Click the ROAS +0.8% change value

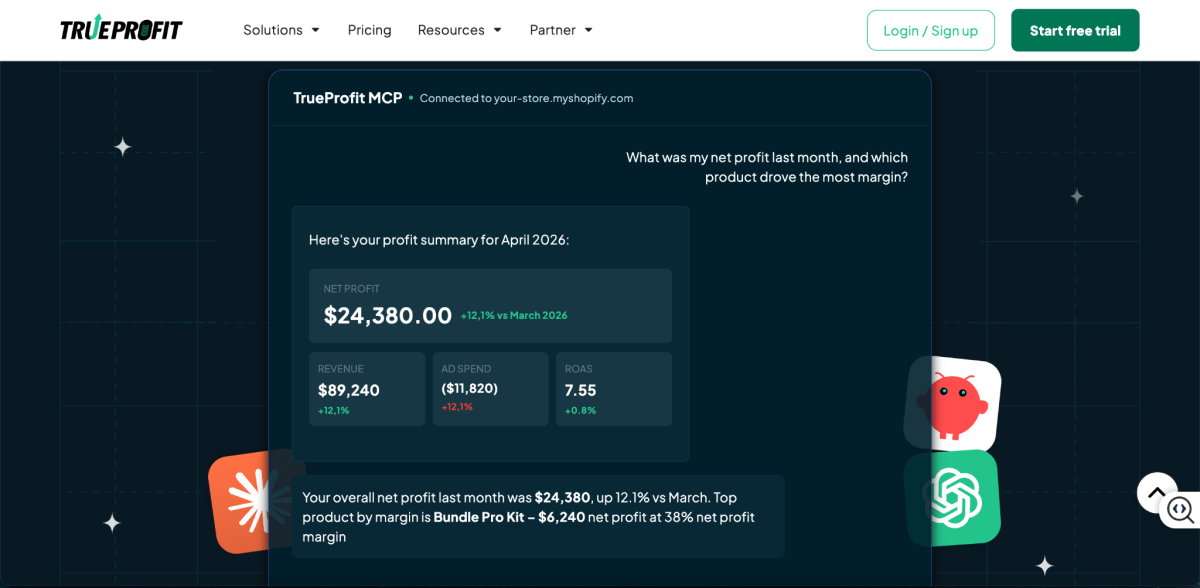[580, 410]
